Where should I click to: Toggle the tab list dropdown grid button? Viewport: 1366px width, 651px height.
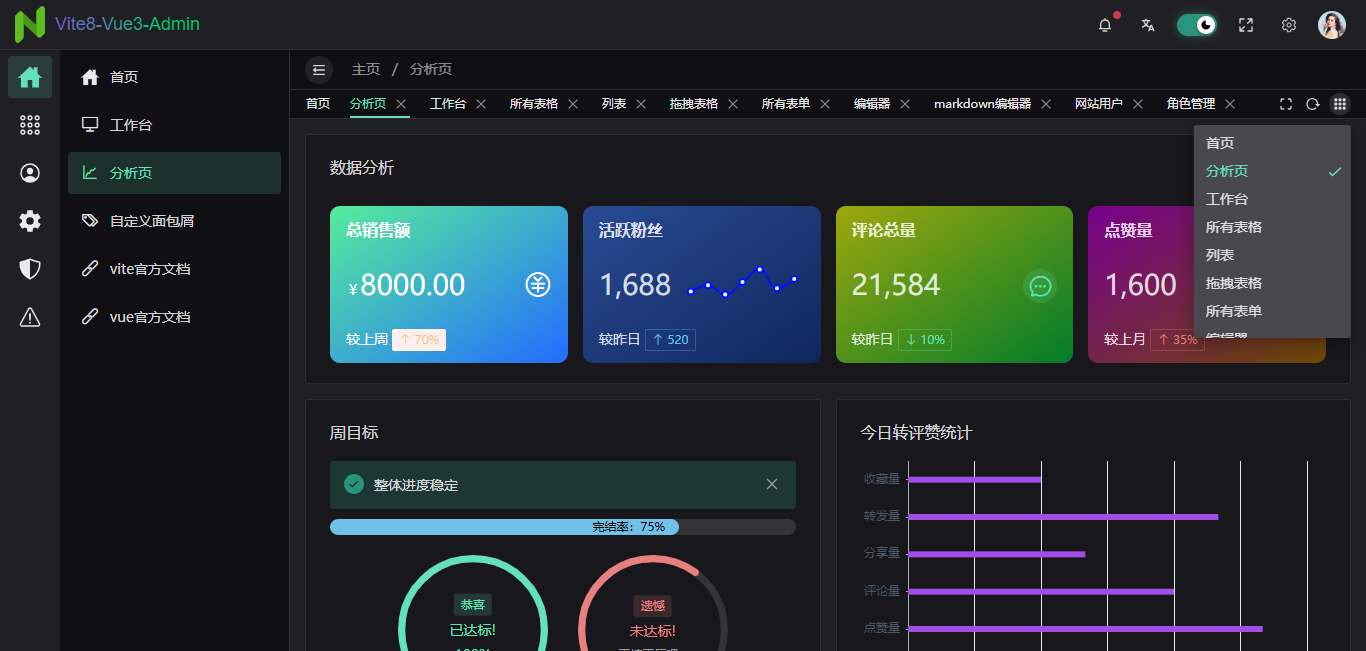point(1340,104)
